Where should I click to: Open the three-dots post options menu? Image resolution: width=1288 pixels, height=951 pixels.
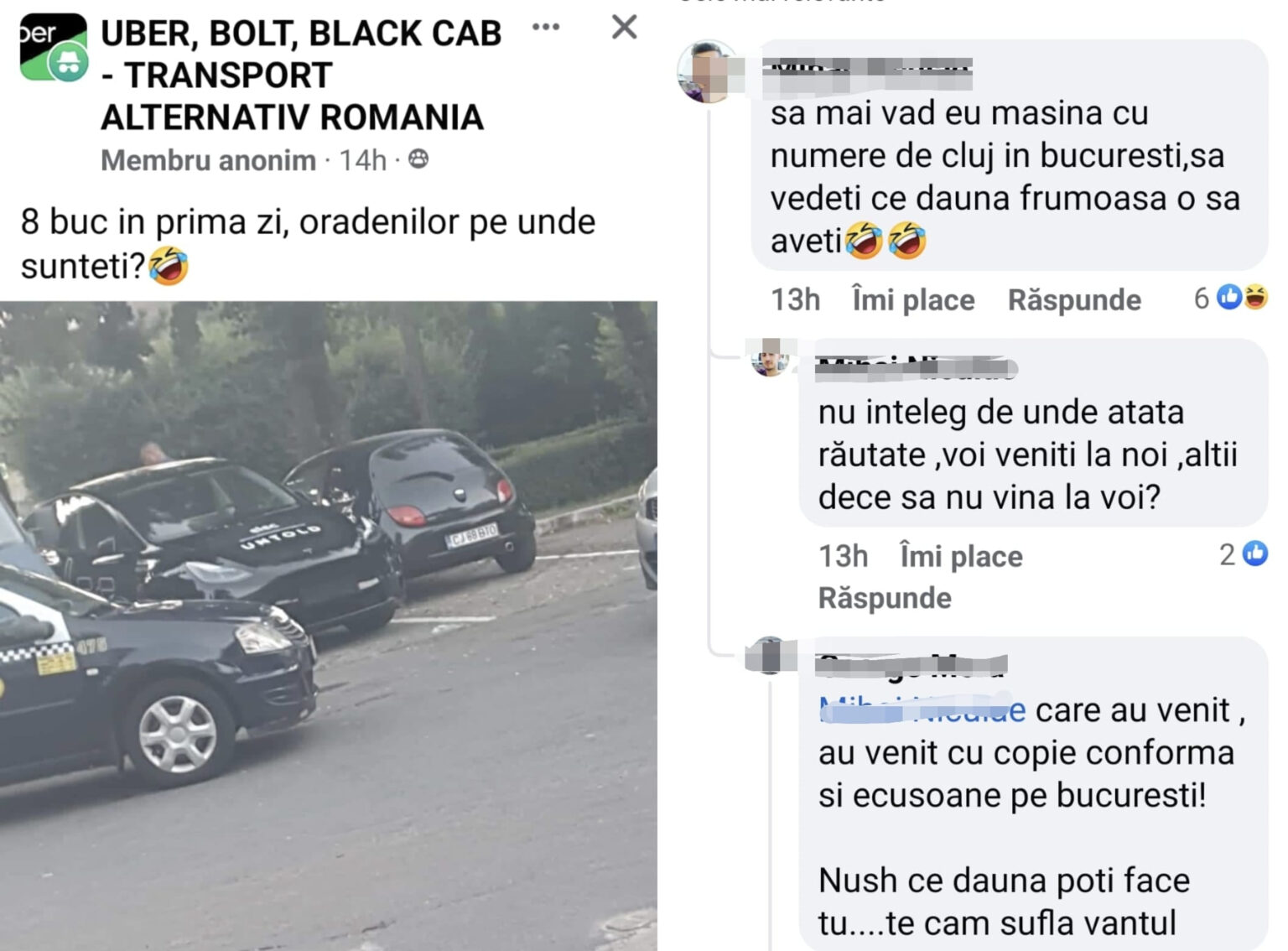click(x=546, y=27)
